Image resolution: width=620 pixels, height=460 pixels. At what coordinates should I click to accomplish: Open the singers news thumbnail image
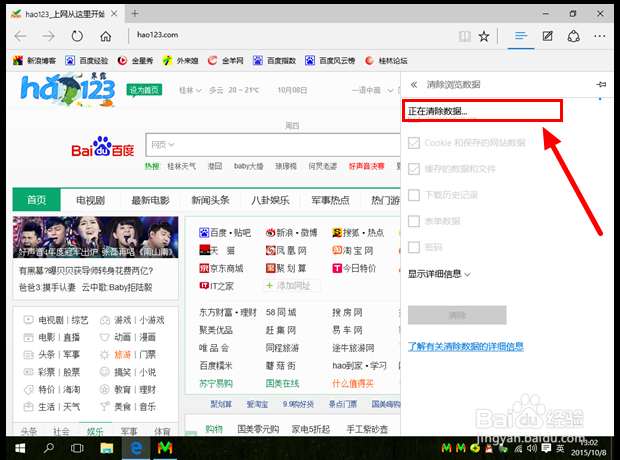tap(95, 237)
